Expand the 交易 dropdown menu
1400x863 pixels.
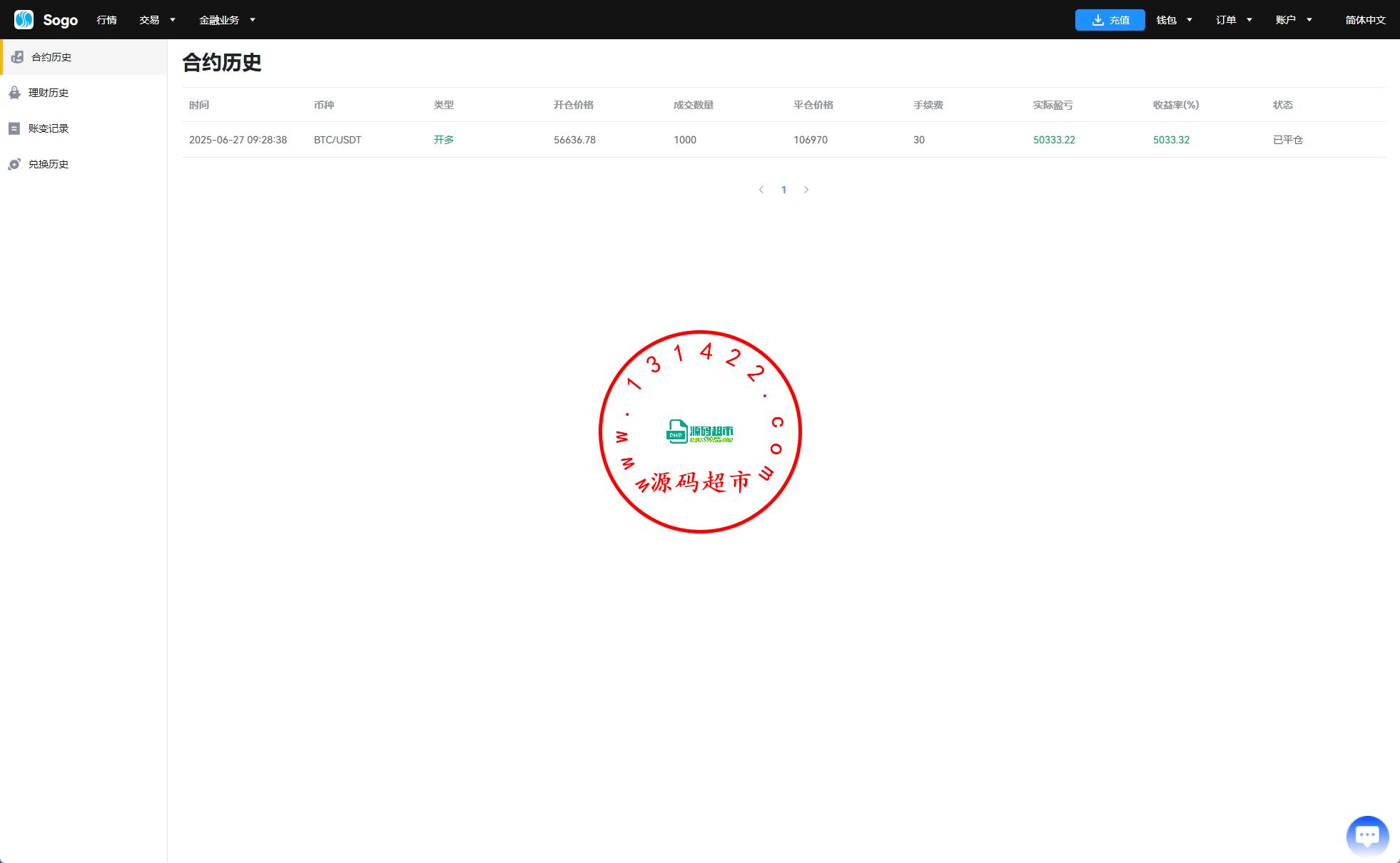[x=157, y=20]
